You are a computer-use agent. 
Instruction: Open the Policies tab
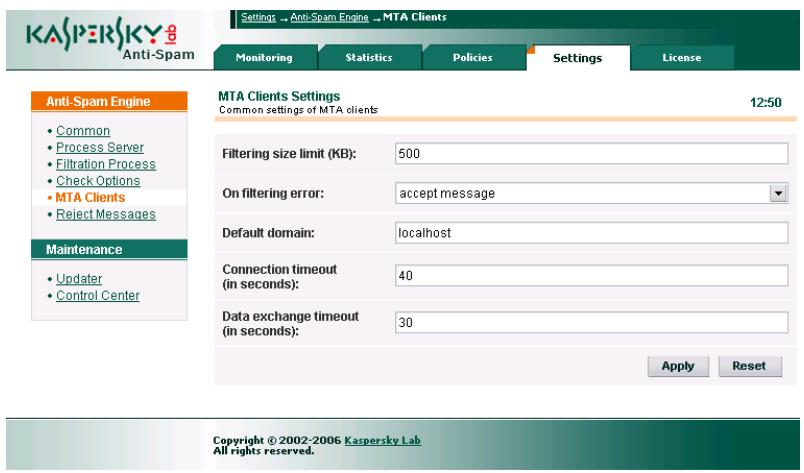473,57
